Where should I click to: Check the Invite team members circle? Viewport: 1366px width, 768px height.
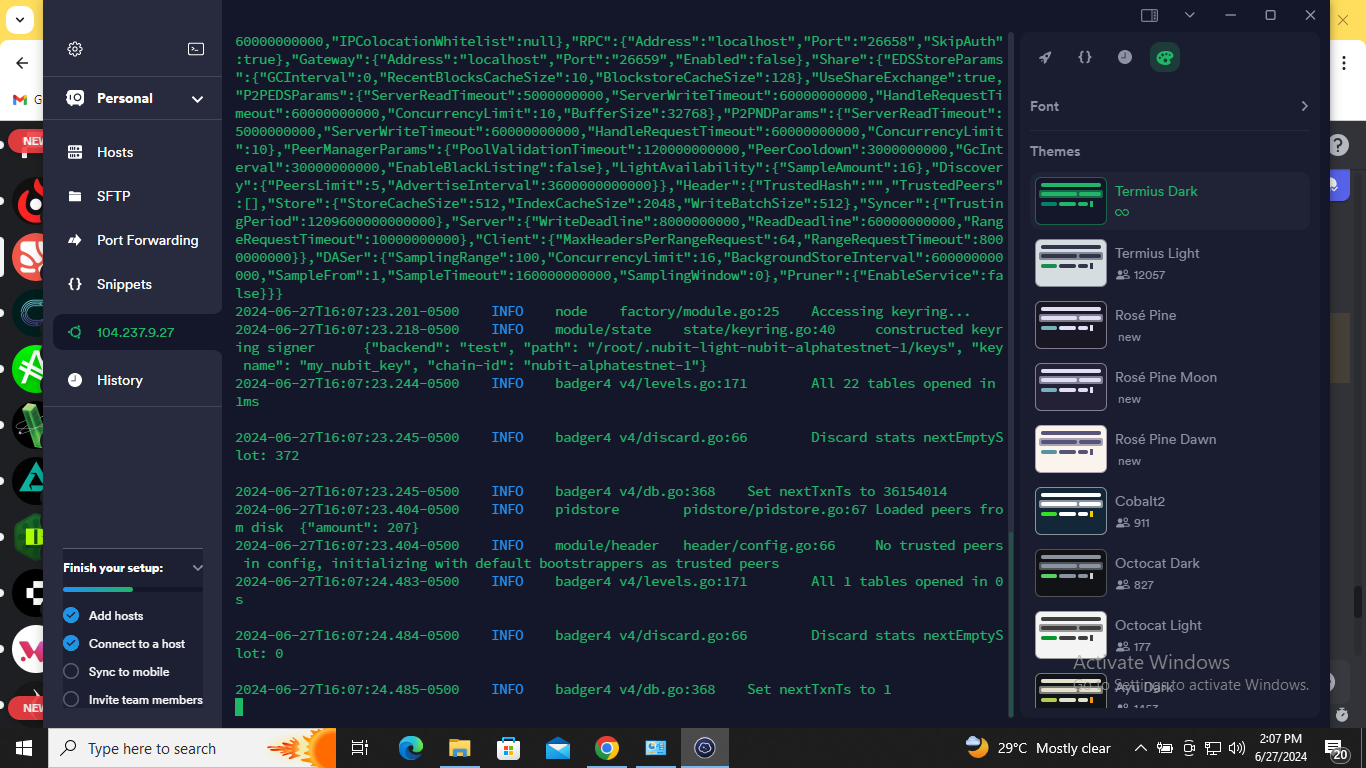click(71, 700)
